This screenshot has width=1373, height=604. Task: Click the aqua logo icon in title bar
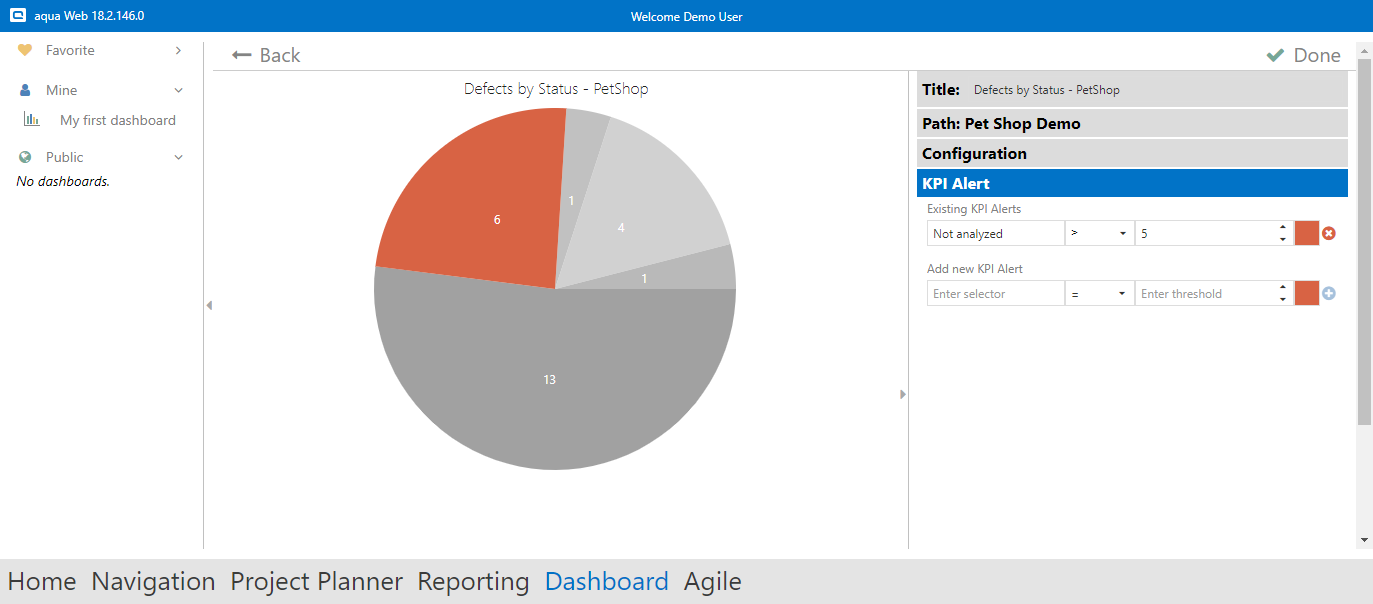click(17, 16)
